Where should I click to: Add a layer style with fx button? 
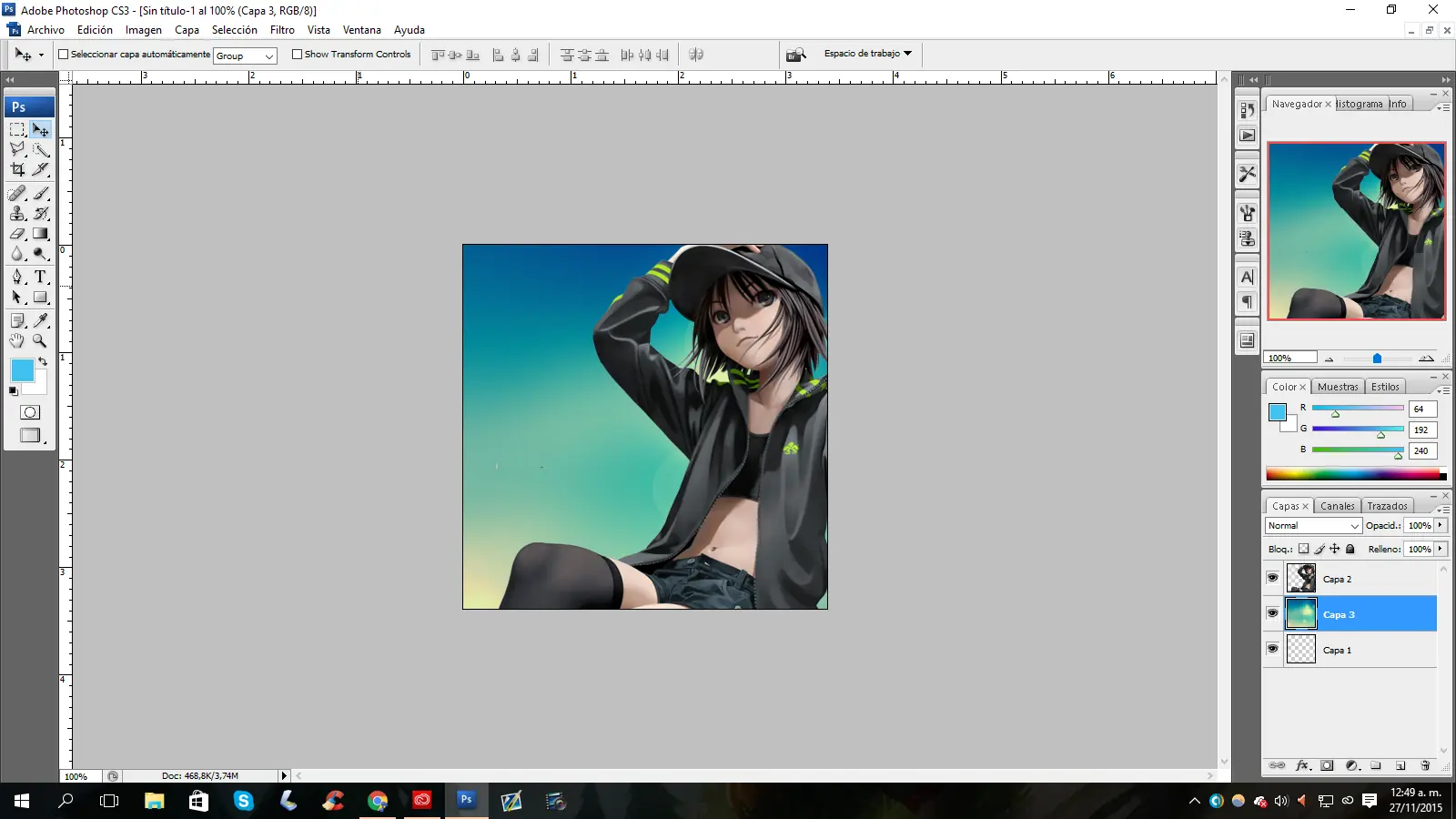coord(1302,765)
